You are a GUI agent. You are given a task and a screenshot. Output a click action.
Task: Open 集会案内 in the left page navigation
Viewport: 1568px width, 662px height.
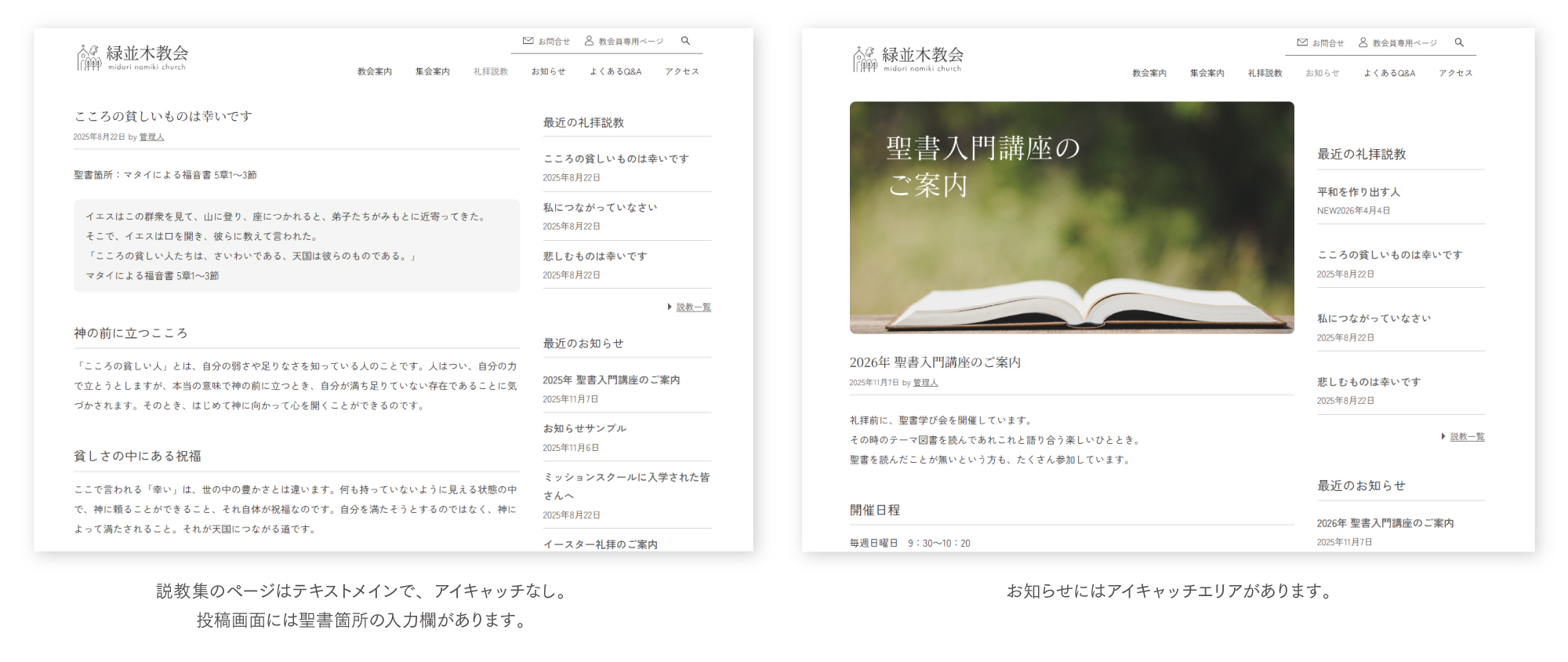pyautogui.click(x=432, y=71)
